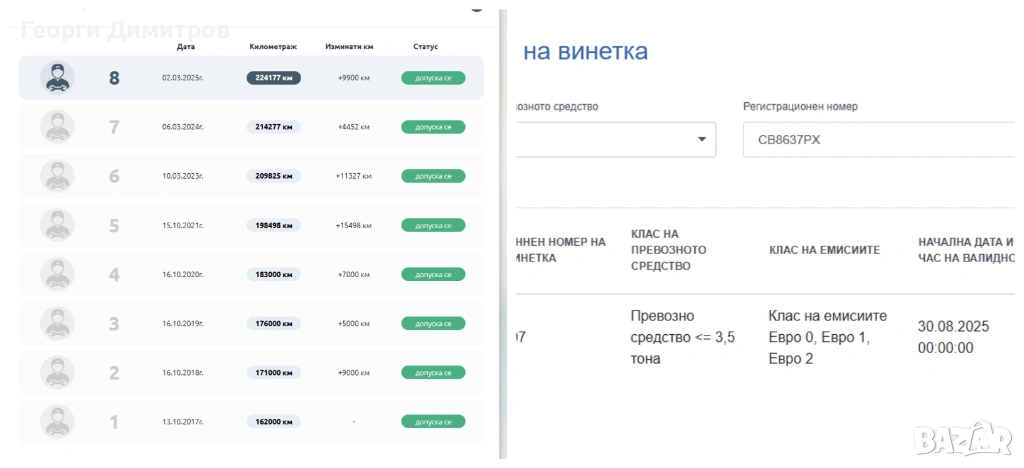
Task: Click the mechanic avatar icon in row 4
Action: point(57,274)
